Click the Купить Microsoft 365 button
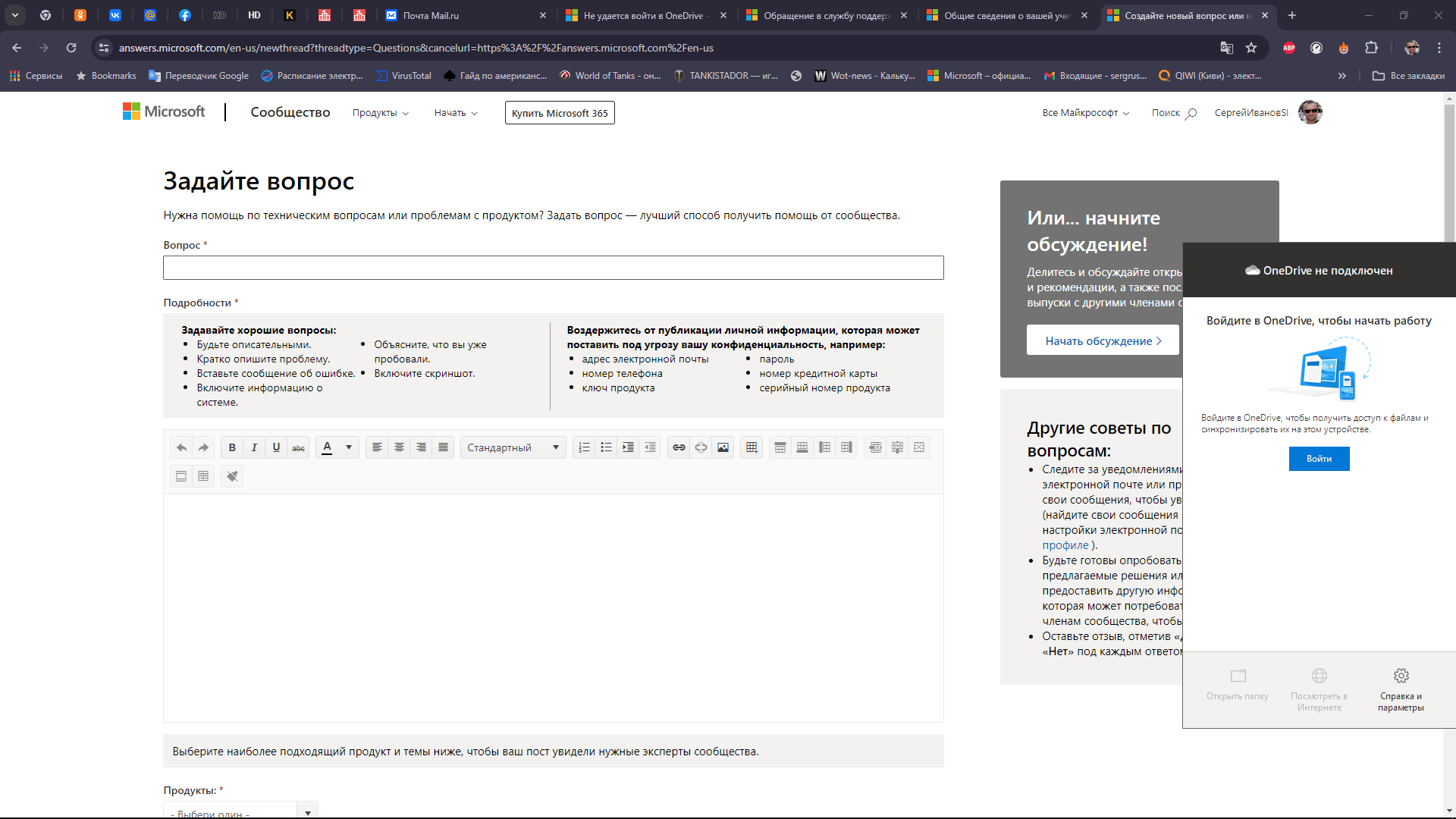The height and width of the screenshot is (819, 1456). point(560,113)
